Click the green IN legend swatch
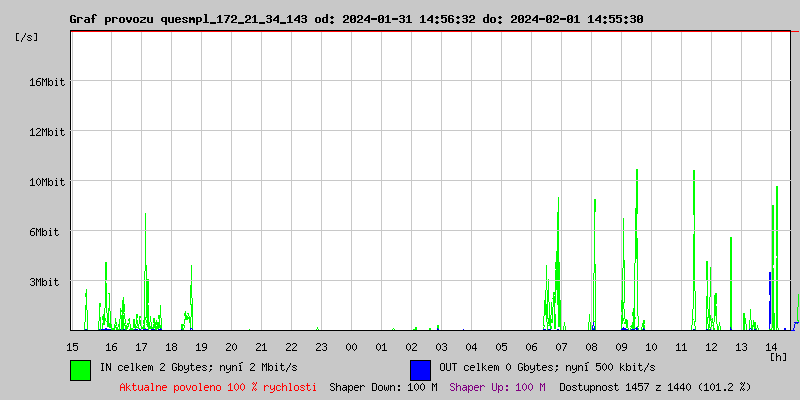 tap(81, 369)
